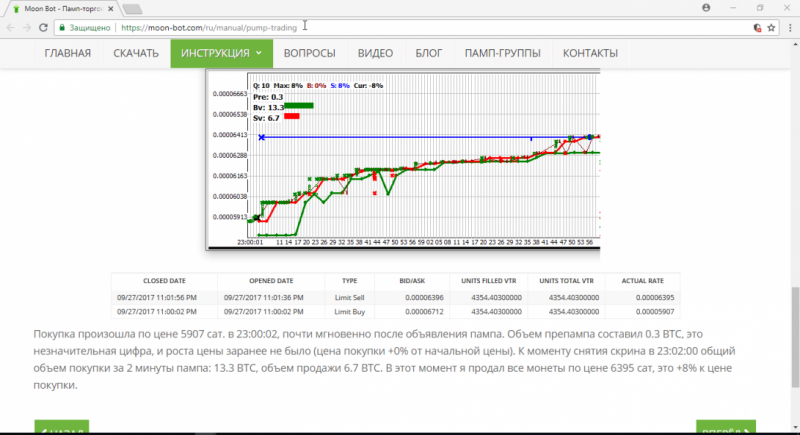Click the green back button at the page bottom
Screen dimensions: 800x435
tap(62, 427)
